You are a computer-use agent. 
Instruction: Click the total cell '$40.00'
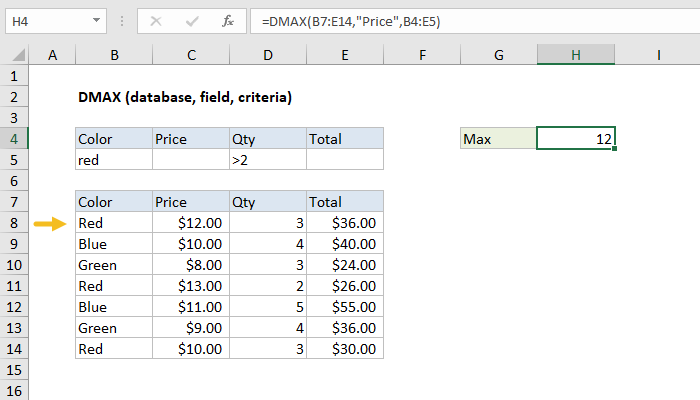pyautogui.click(x=345, y=244)
